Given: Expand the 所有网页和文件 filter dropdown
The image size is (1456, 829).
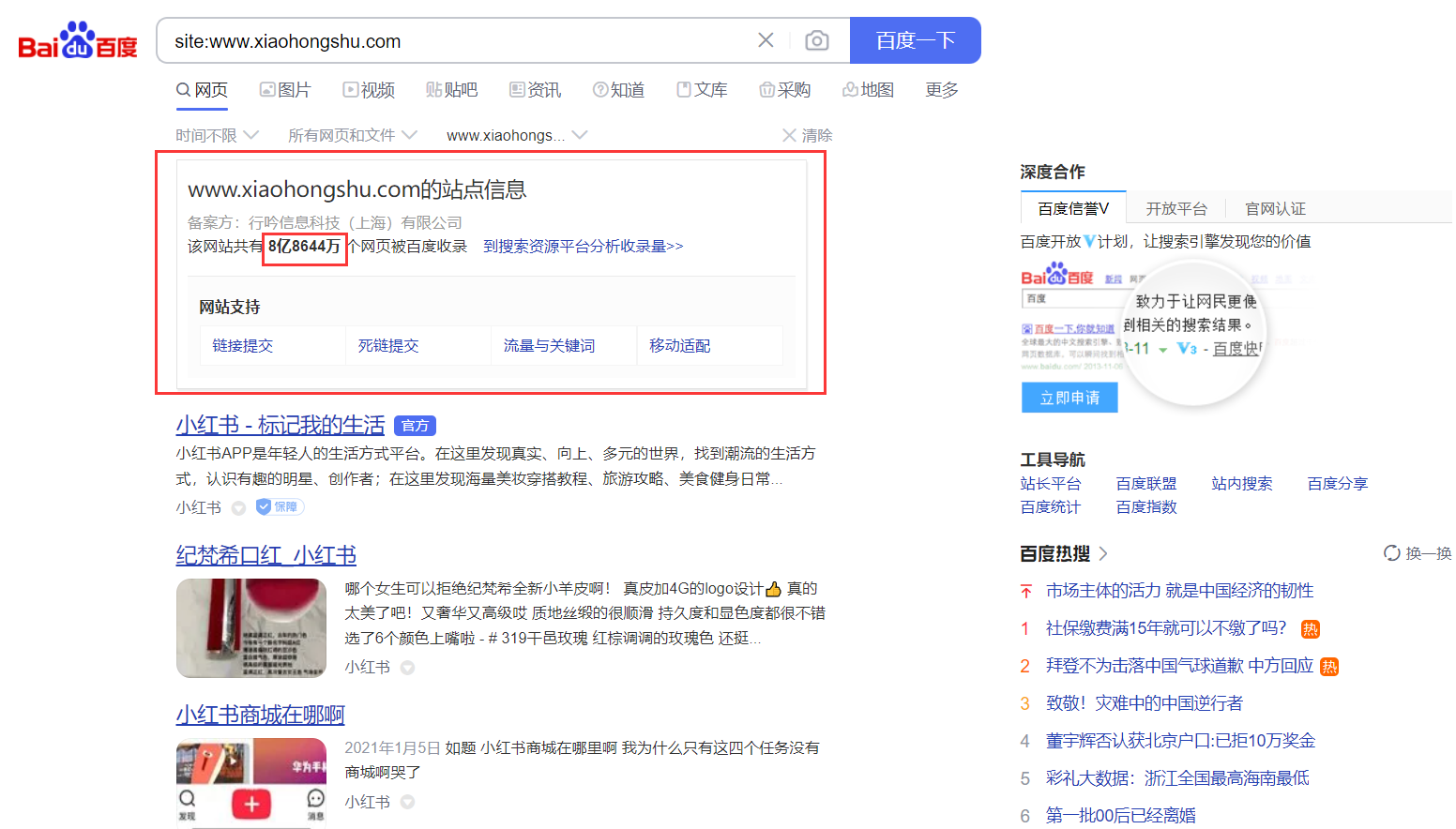Looking at the screenshot, I should tap(350, 134).
